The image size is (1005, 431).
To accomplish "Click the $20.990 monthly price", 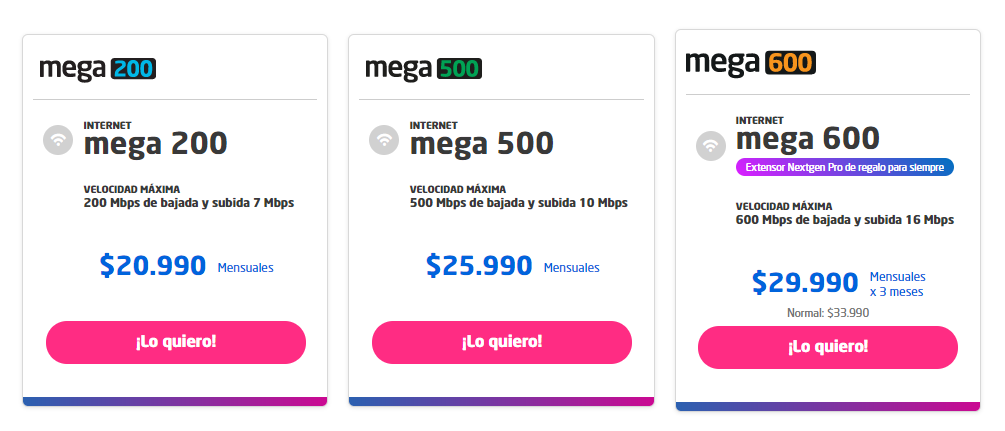I will pyautogui.click(x=153, y=266).
